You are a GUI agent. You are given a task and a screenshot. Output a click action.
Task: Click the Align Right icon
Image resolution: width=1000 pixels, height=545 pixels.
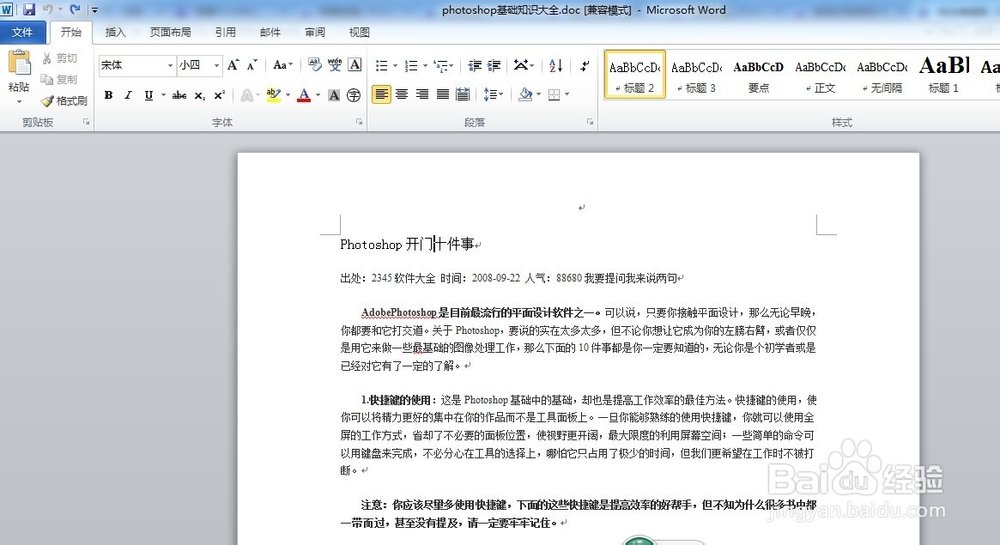pos(422,95)
